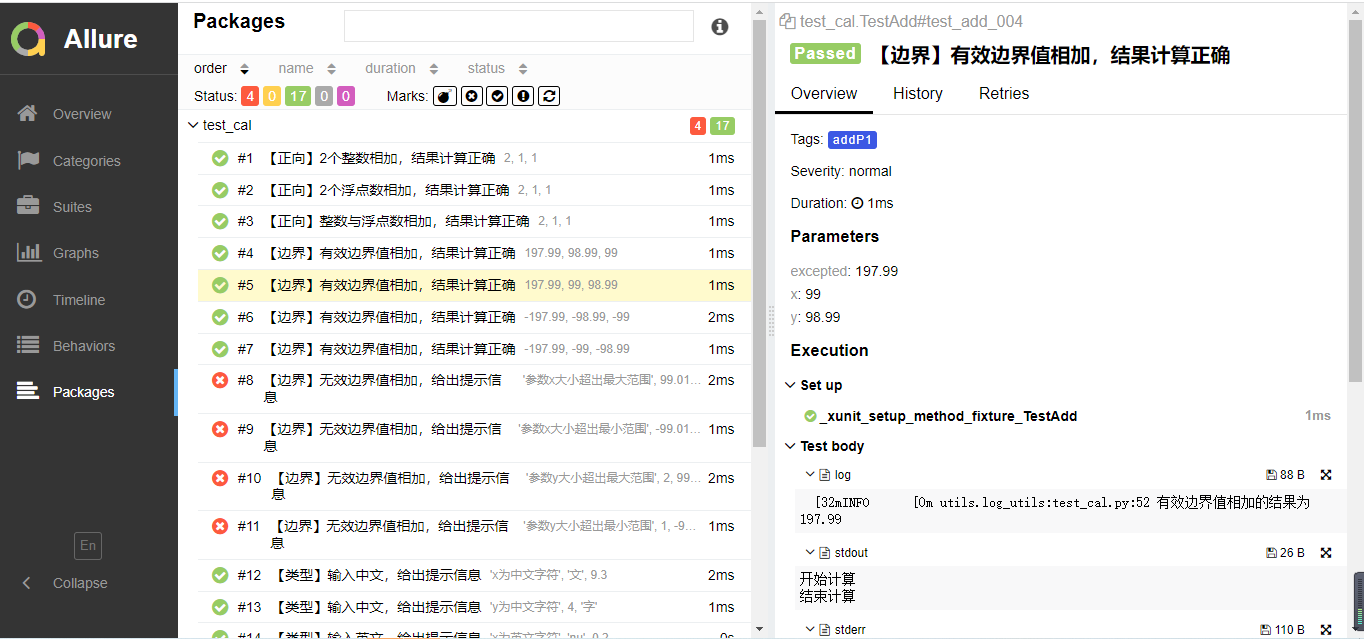Switch to the Retries tab
The height and width of the screenshot is (639, 1364).
pos(1003,93)
